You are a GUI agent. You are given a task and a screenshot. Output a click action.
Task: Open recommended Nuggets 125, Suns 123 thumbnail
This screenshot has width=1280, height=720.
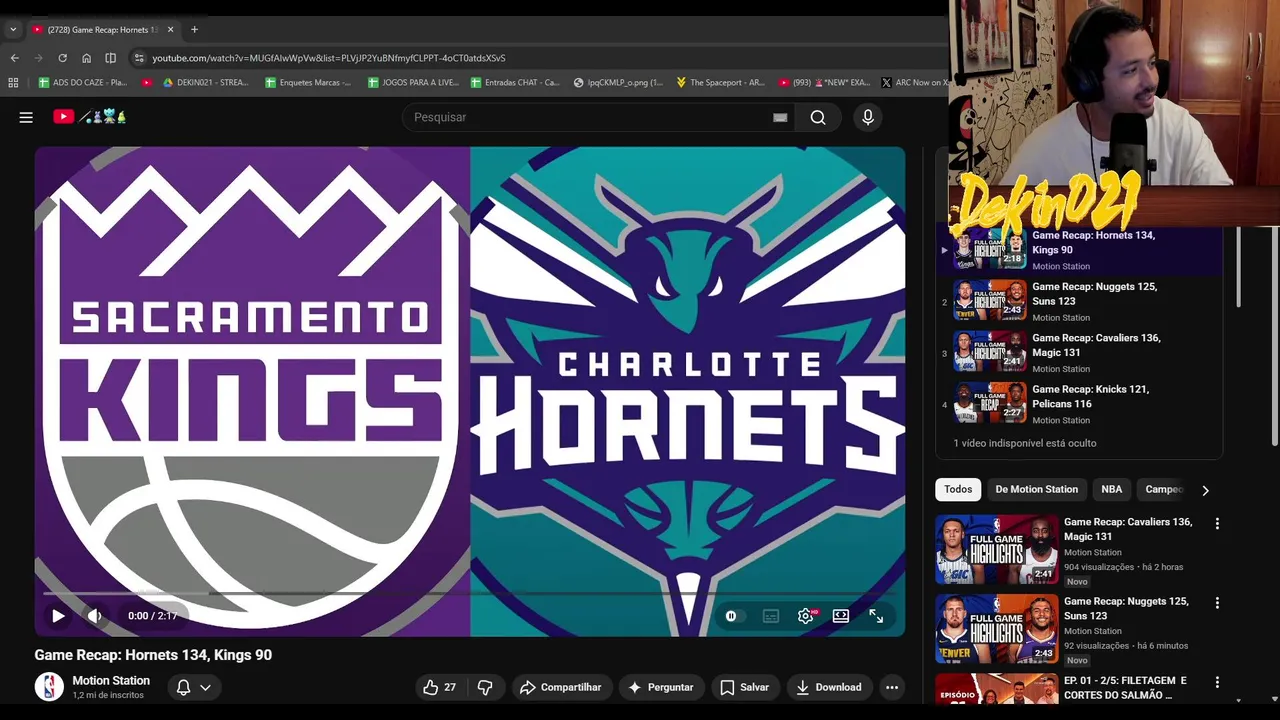click(996, 629)
